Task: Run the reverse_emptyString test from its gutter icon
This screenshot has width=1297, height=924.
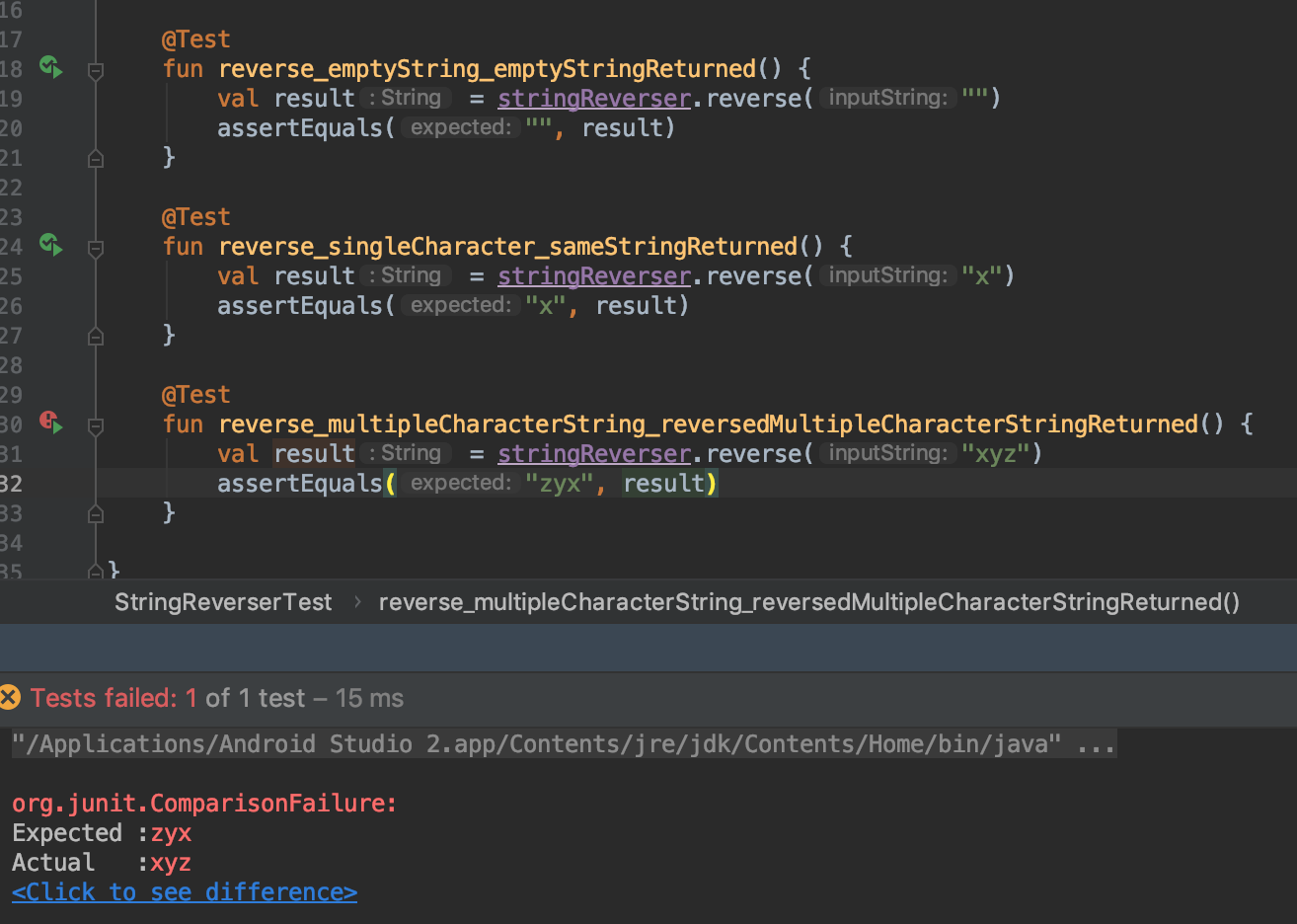Action: 49,68
